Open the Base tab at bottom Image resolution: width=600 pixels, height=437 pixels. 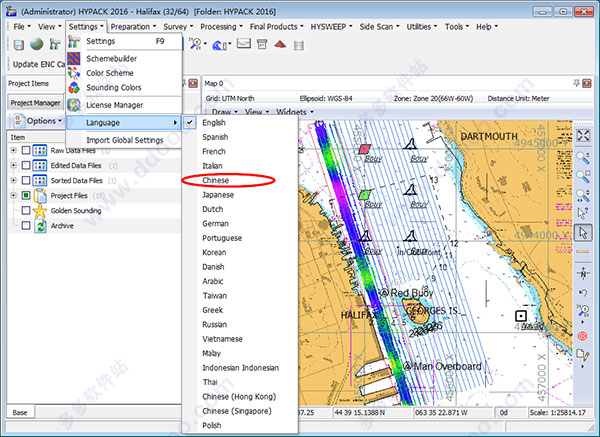pyautogui.click(x=20, y=413)
